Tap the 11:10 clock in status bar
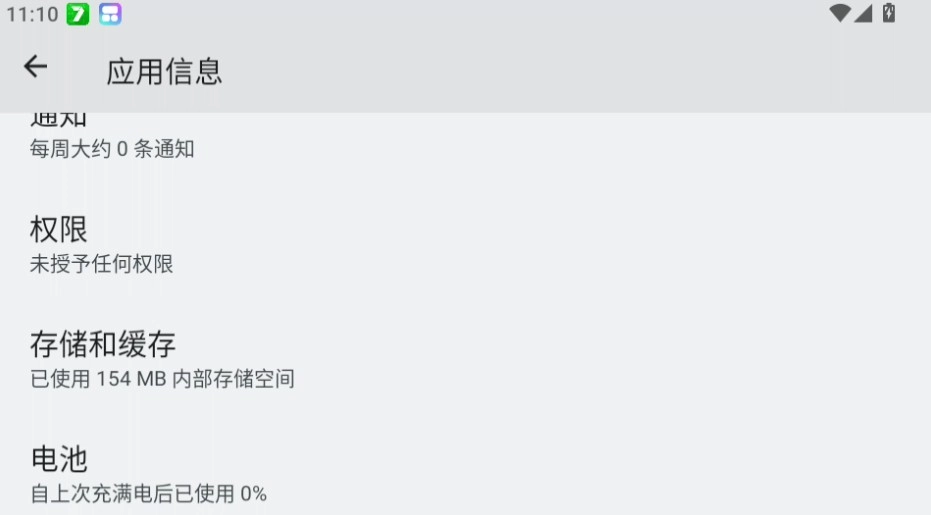This screenshot has width=931, height=515. (32, 14)
